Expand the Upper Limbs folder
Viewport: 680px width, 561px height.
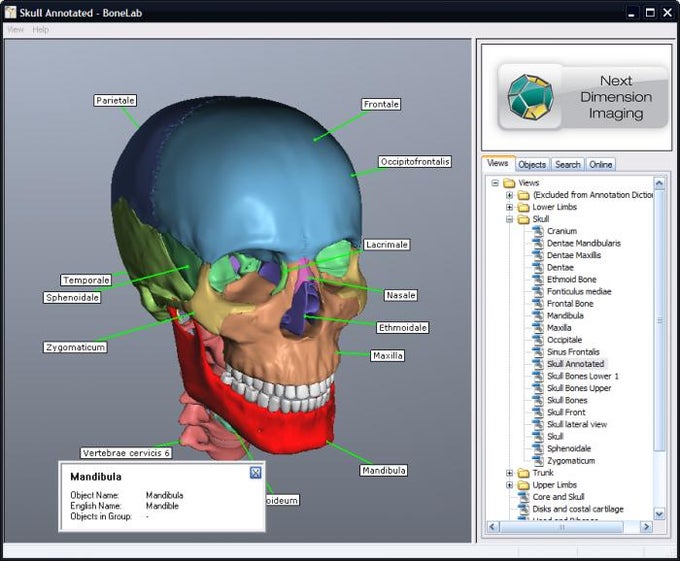509,485
